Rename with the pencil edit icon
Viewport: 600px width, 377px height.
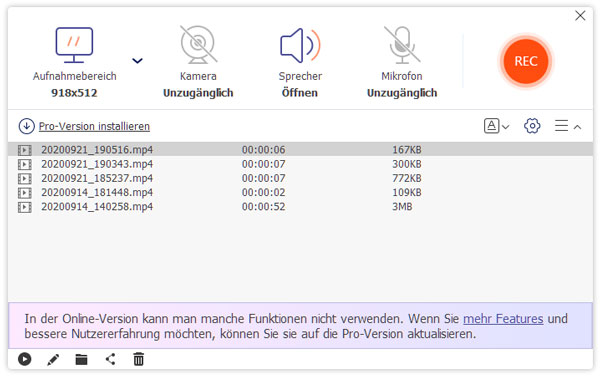[x=53, y=360]
